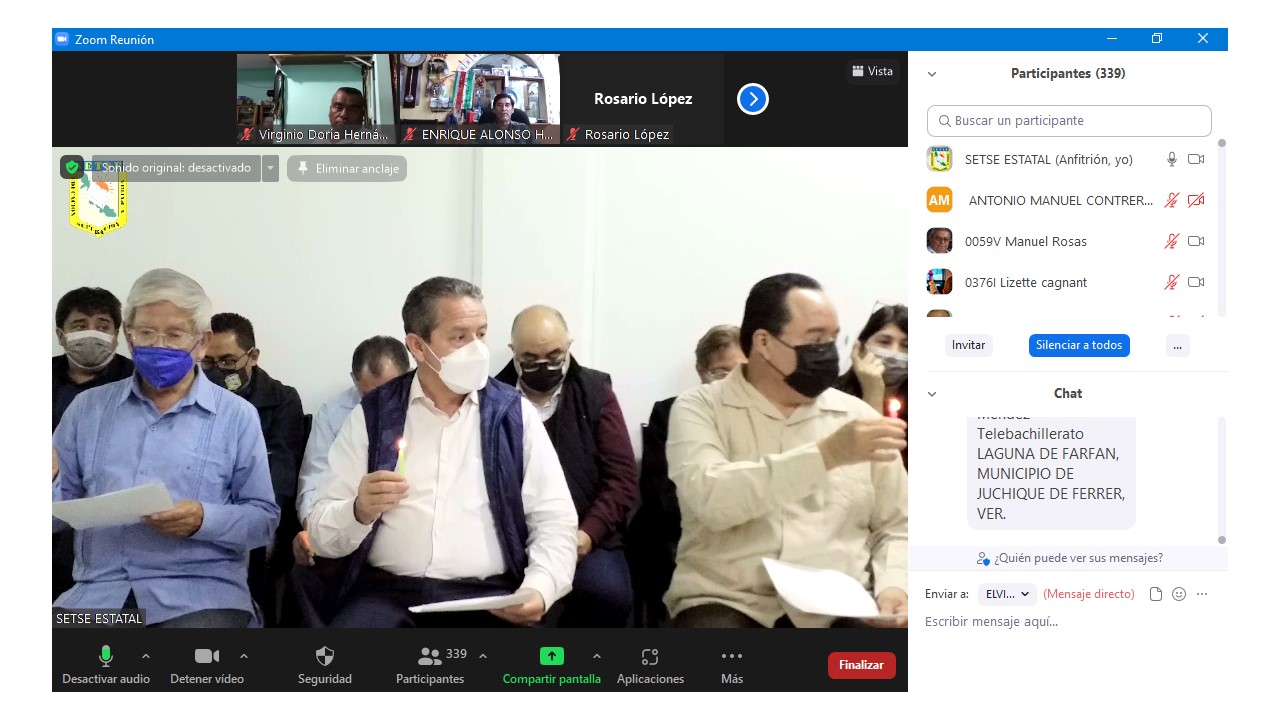The image size is (1280, 720).
Task: Click the SETSE logo on the main video
Action: [98, 199]
